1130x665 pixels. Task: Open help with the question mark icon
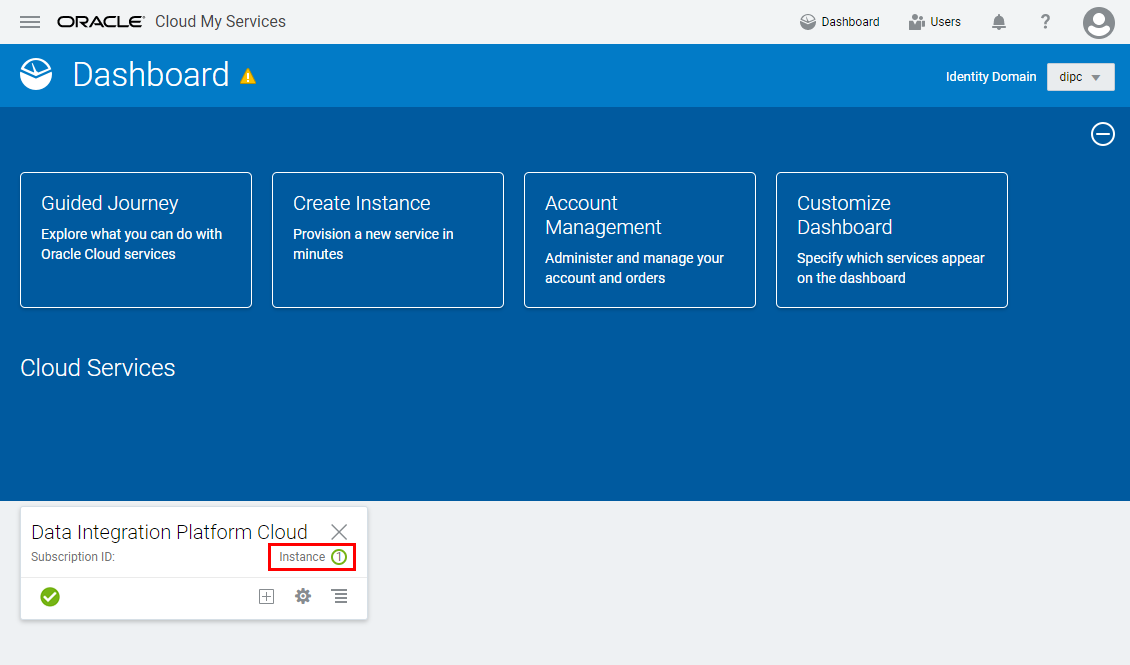(x=1045, y=22)
